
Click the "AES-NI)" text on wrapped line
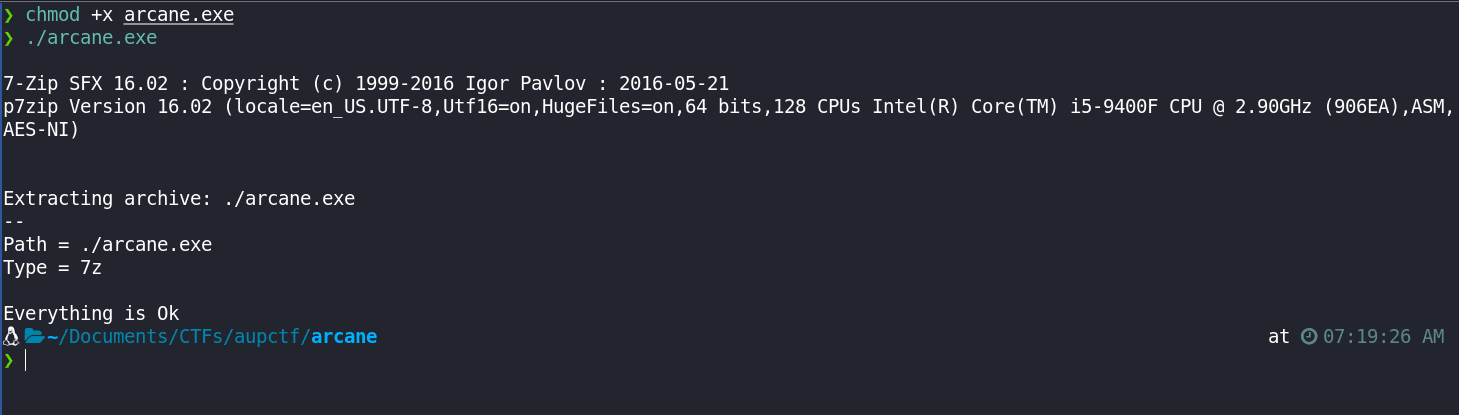pos(41,130)
